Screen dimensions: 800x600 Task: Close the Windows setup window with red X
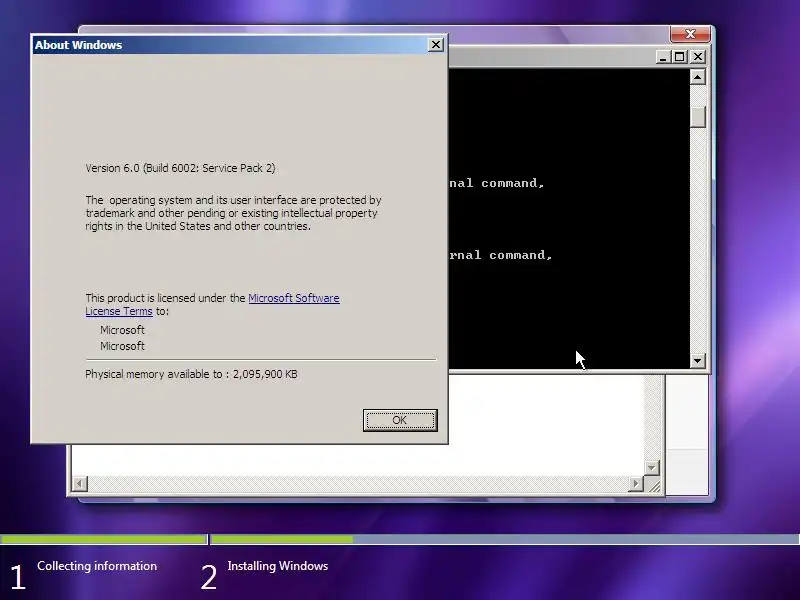(x=690, y=34)
